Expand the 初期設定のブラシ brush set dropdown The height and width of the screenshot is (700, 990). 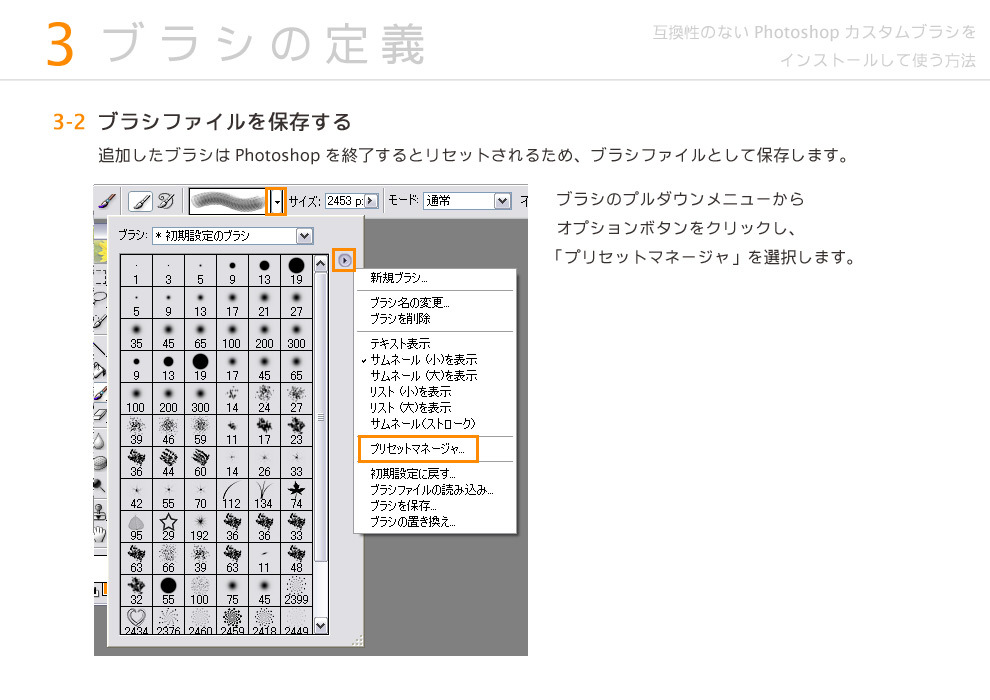305,236
